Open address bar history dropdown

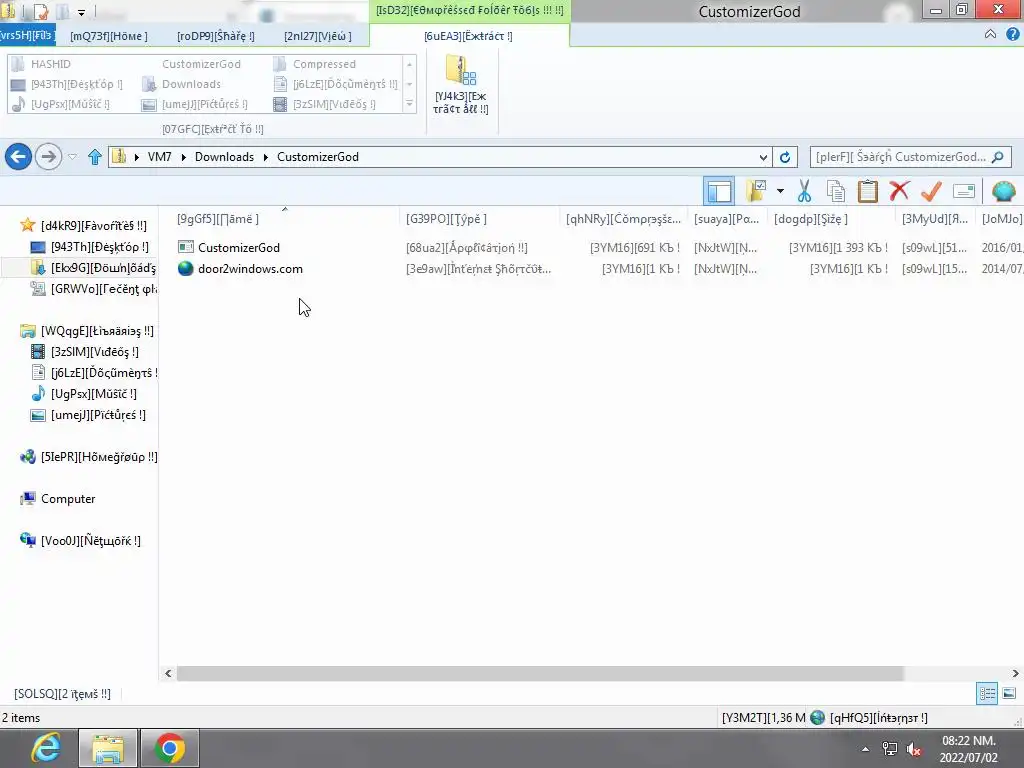pyautogui.click(x=763, y=157)
